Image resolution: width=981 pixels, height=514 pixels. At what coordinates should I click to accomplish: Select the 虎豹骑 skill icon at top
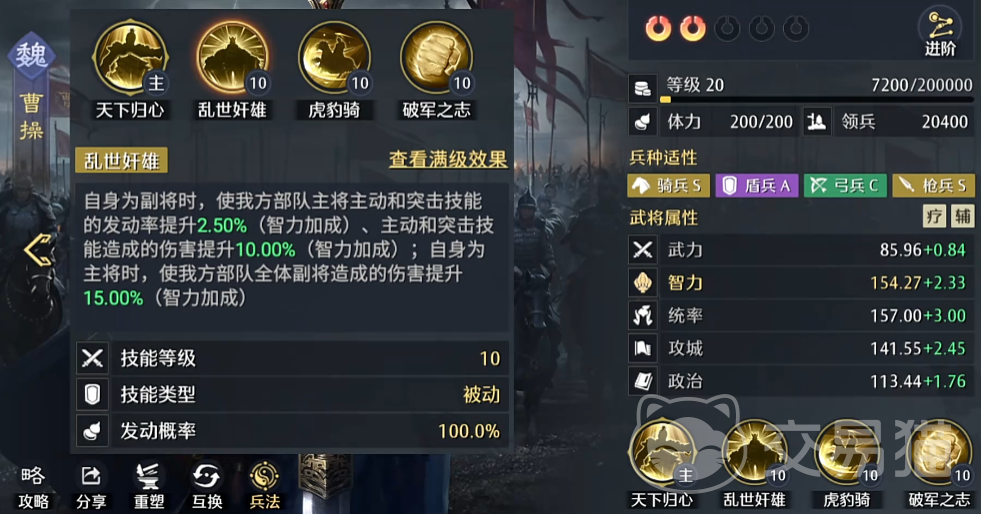(x=334, y=58)
